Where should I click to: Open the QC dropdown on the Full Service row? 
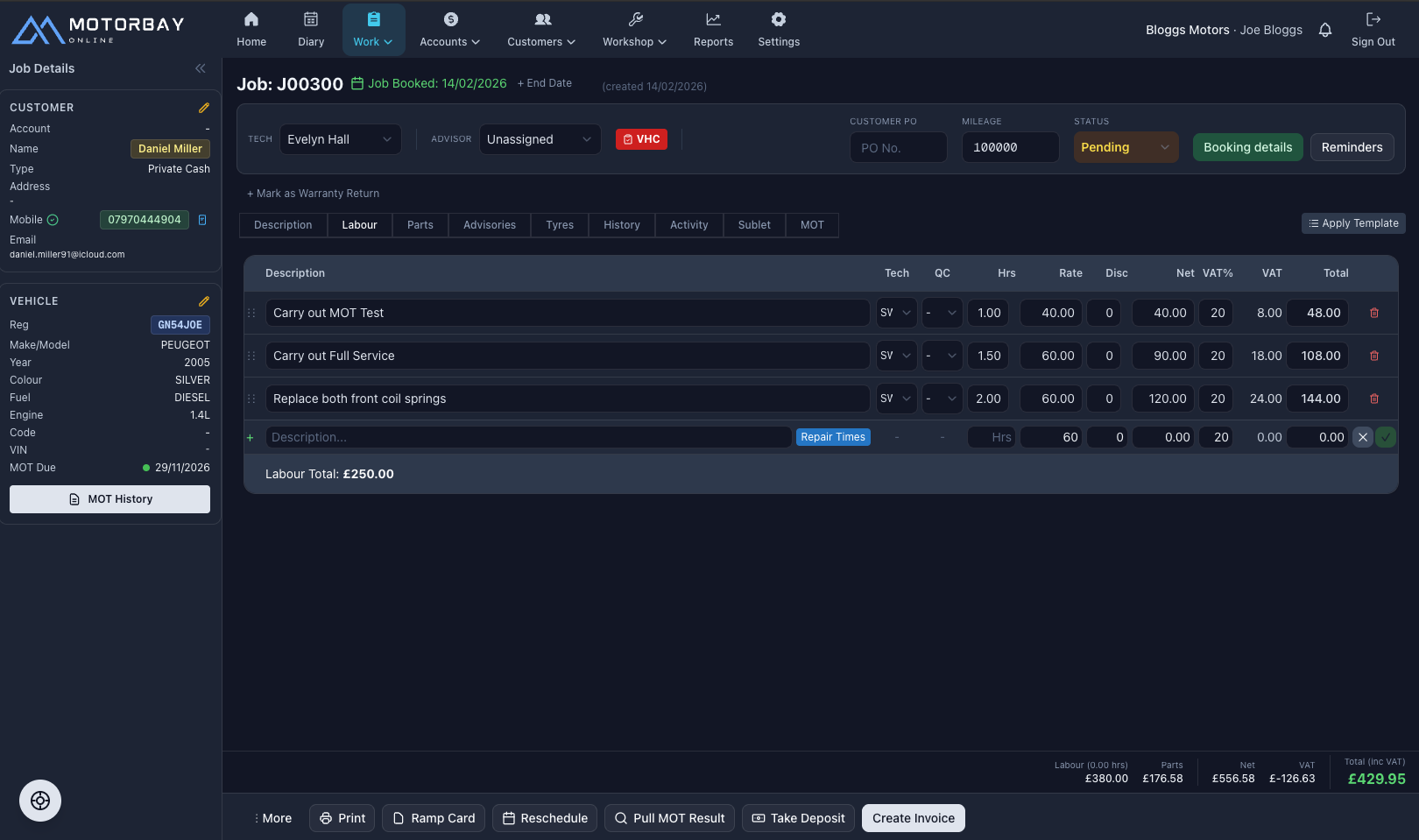942,356
